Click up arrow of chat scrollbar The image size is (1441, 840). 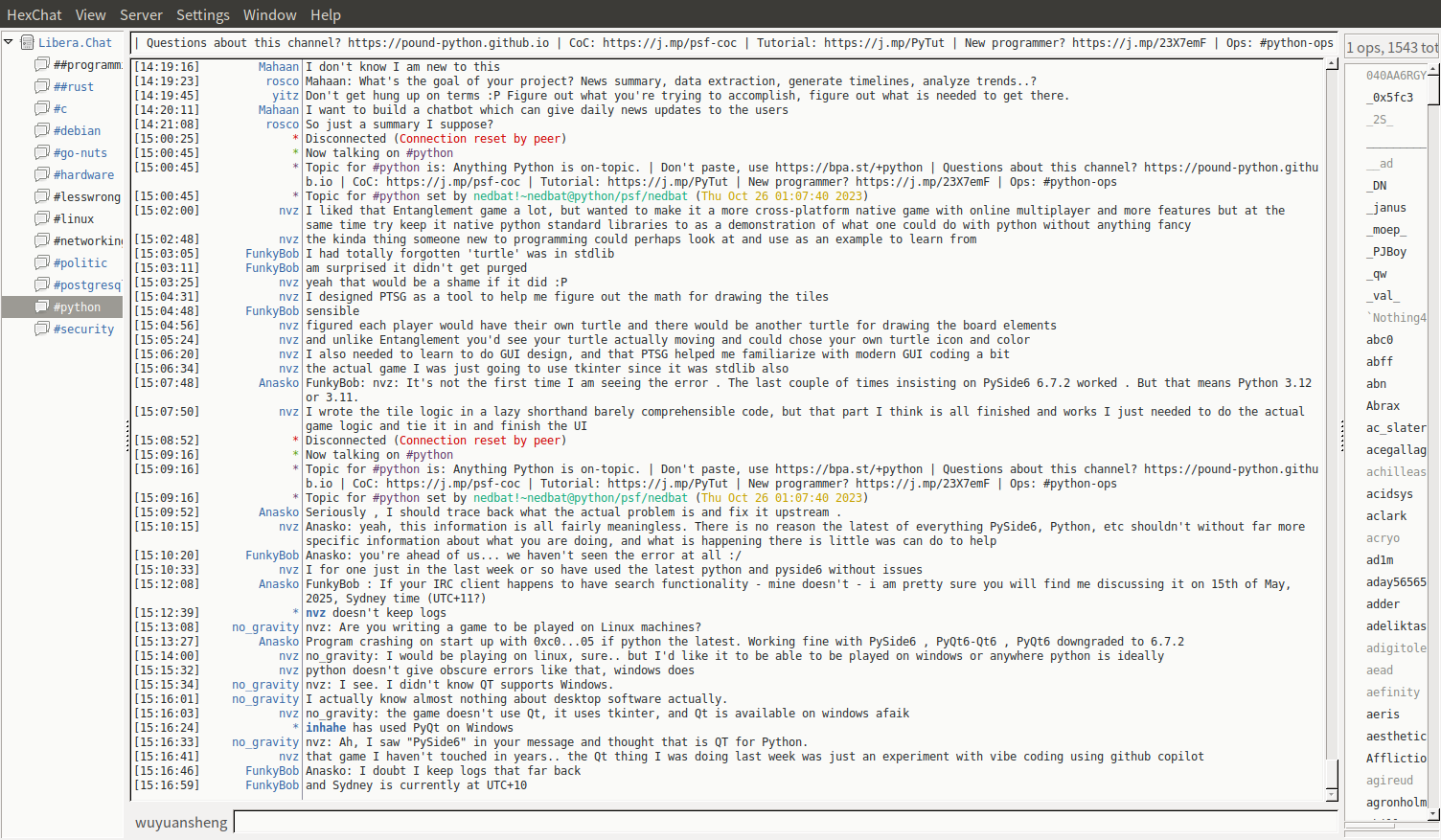(1332, 63)
